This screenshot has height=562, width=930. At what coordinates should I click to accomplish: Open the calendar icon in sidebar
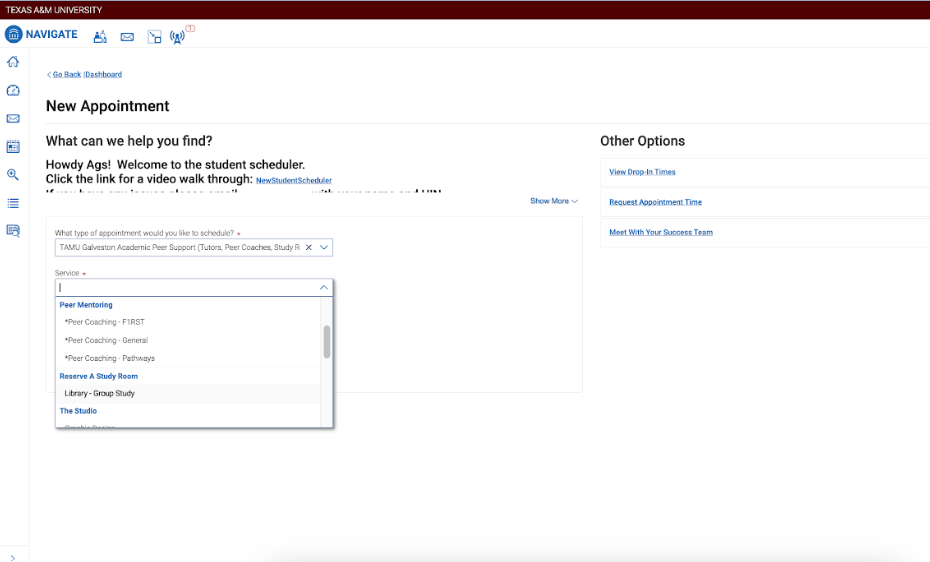click(13, 146)
